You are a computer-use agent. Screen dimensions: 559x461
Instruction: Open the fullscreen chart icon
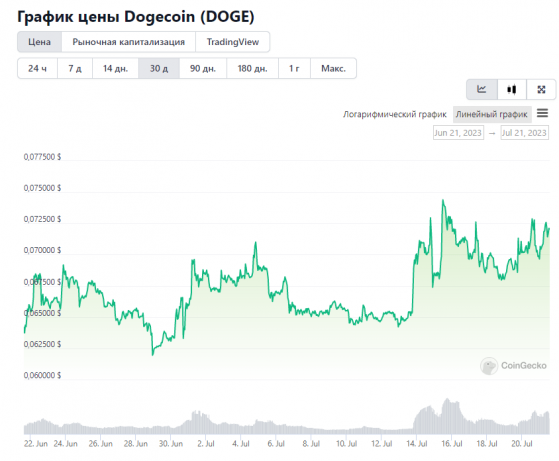541,89
